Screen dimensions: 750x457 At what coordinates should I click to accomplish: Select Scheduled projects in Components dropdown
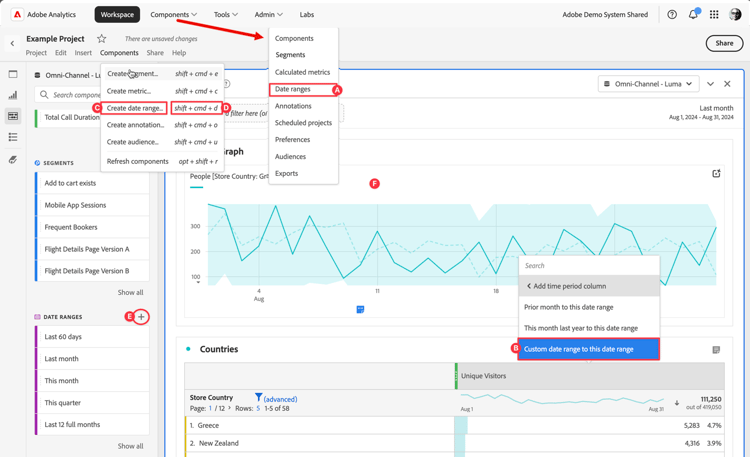tap(303, 123)
